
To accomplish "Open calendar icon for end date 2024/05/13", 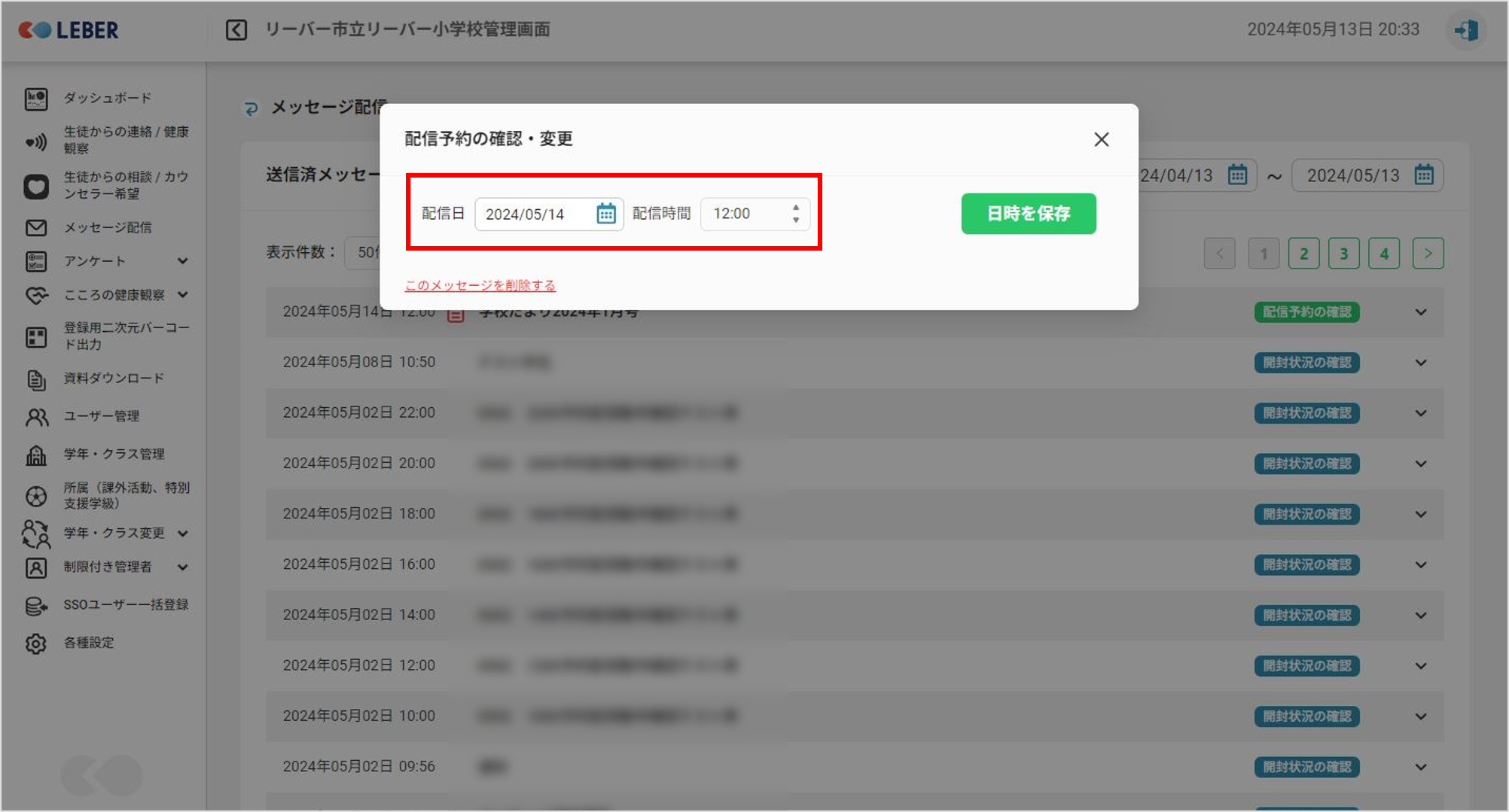I will pos(1423,175).
